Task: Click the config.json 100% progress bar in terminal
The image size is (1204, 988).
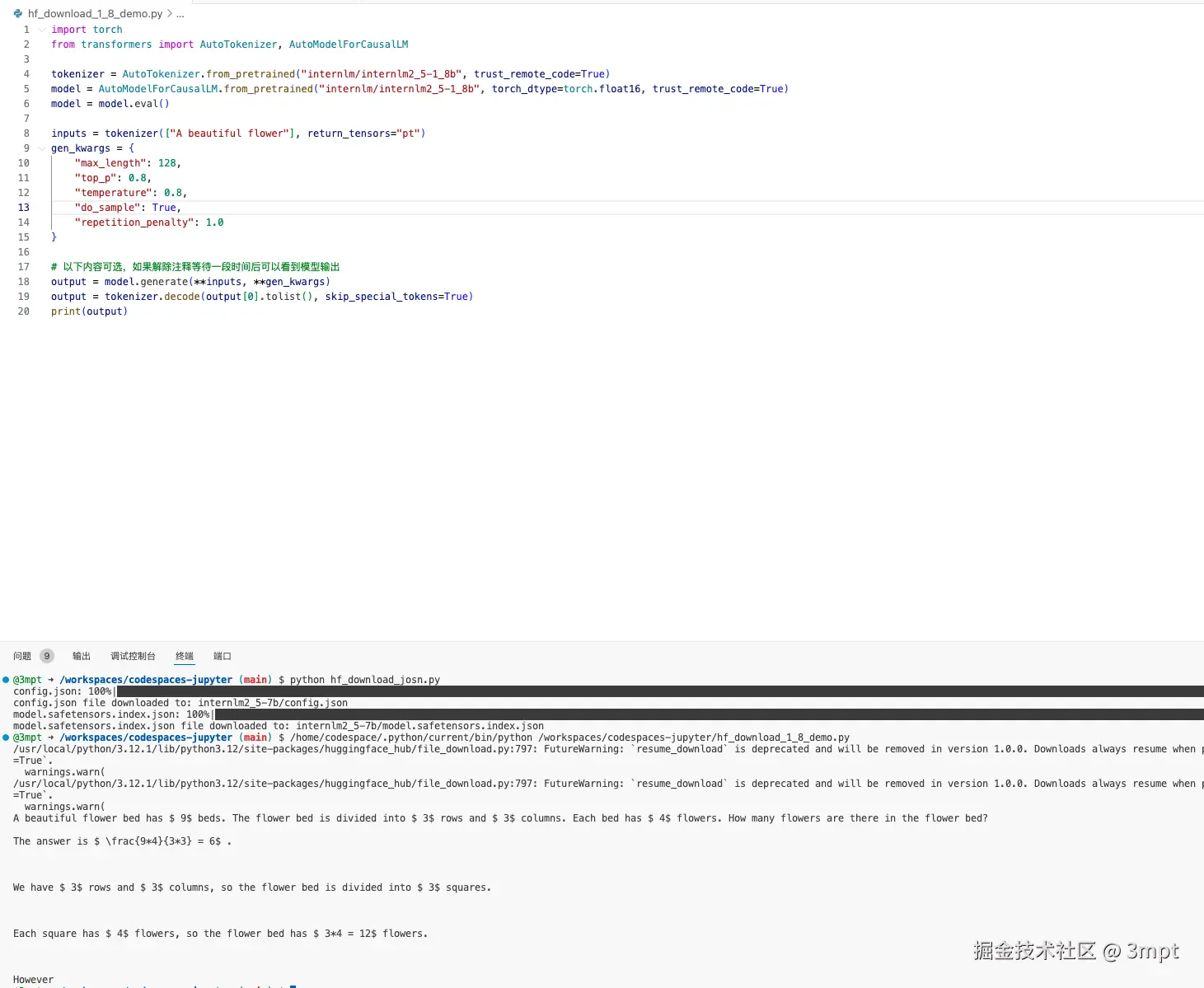Action: (x=659, y=691)
